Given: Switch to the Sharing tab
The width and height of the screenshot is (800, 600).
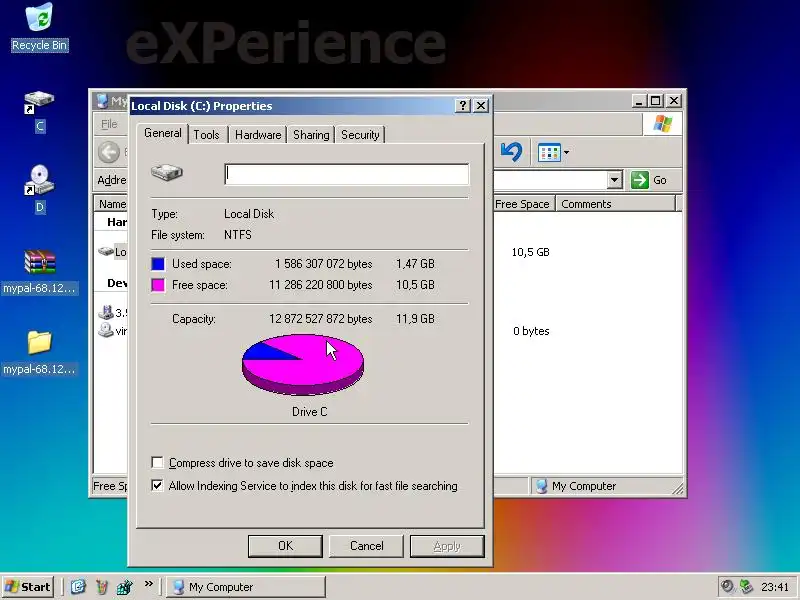Looking at the screenshot, I should 311,135.
